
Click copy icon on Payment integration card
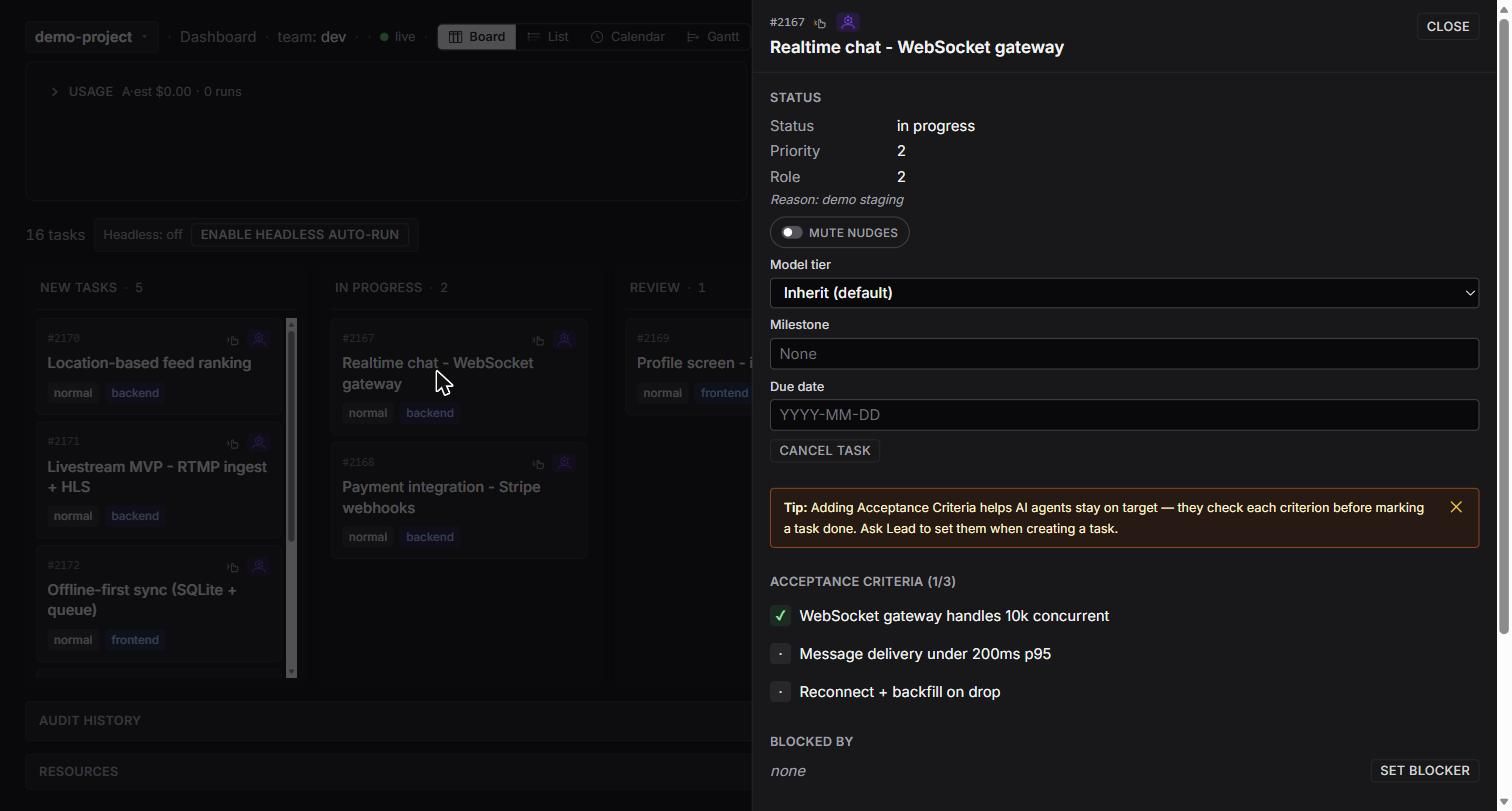click(x=537, y=464)
